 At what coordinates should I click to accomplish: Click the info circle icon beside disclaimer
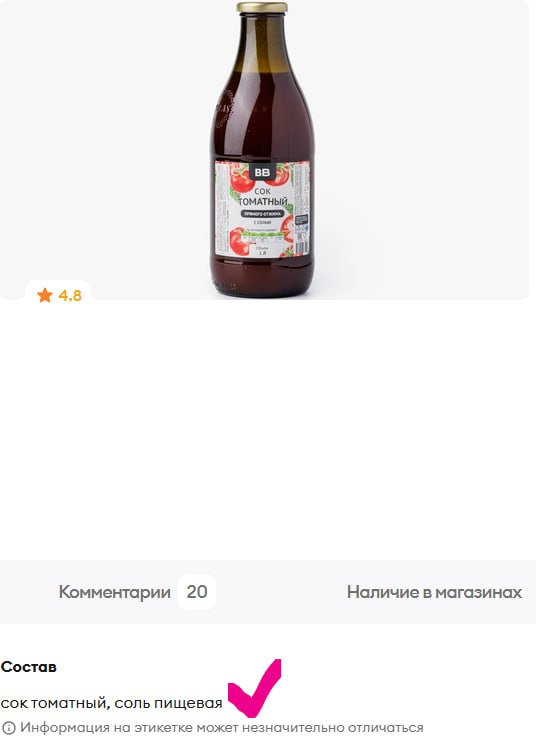click(9, 728)
